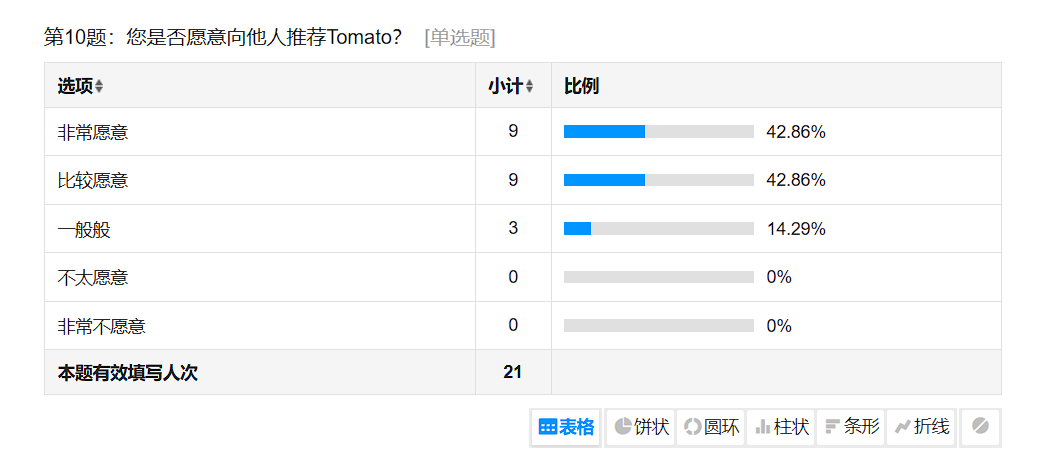The image size is (1050, 462).
Task: Switch to 条形 bar chart view
Action: [x=851, y=427]
